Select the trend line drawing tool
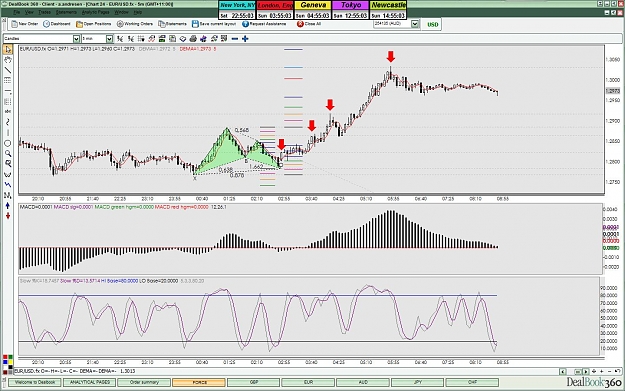This screenshot has height=391, width=625. 8,70
